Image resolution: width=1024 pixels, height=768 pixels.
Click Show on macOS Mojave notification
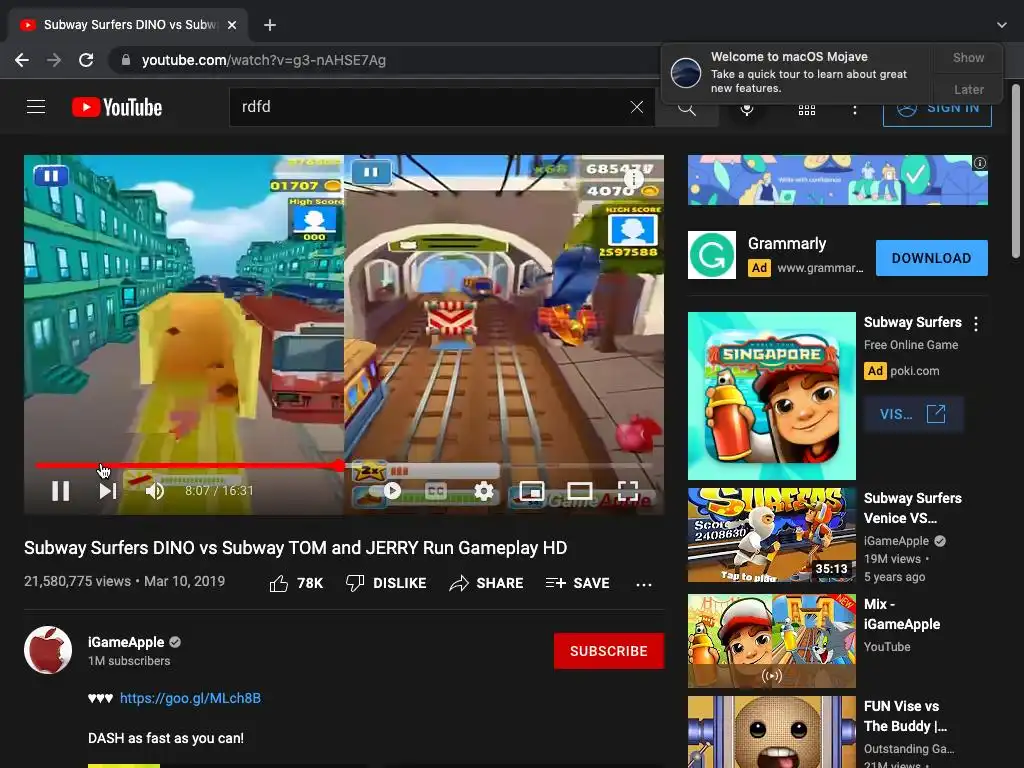[x=968, y=57]
